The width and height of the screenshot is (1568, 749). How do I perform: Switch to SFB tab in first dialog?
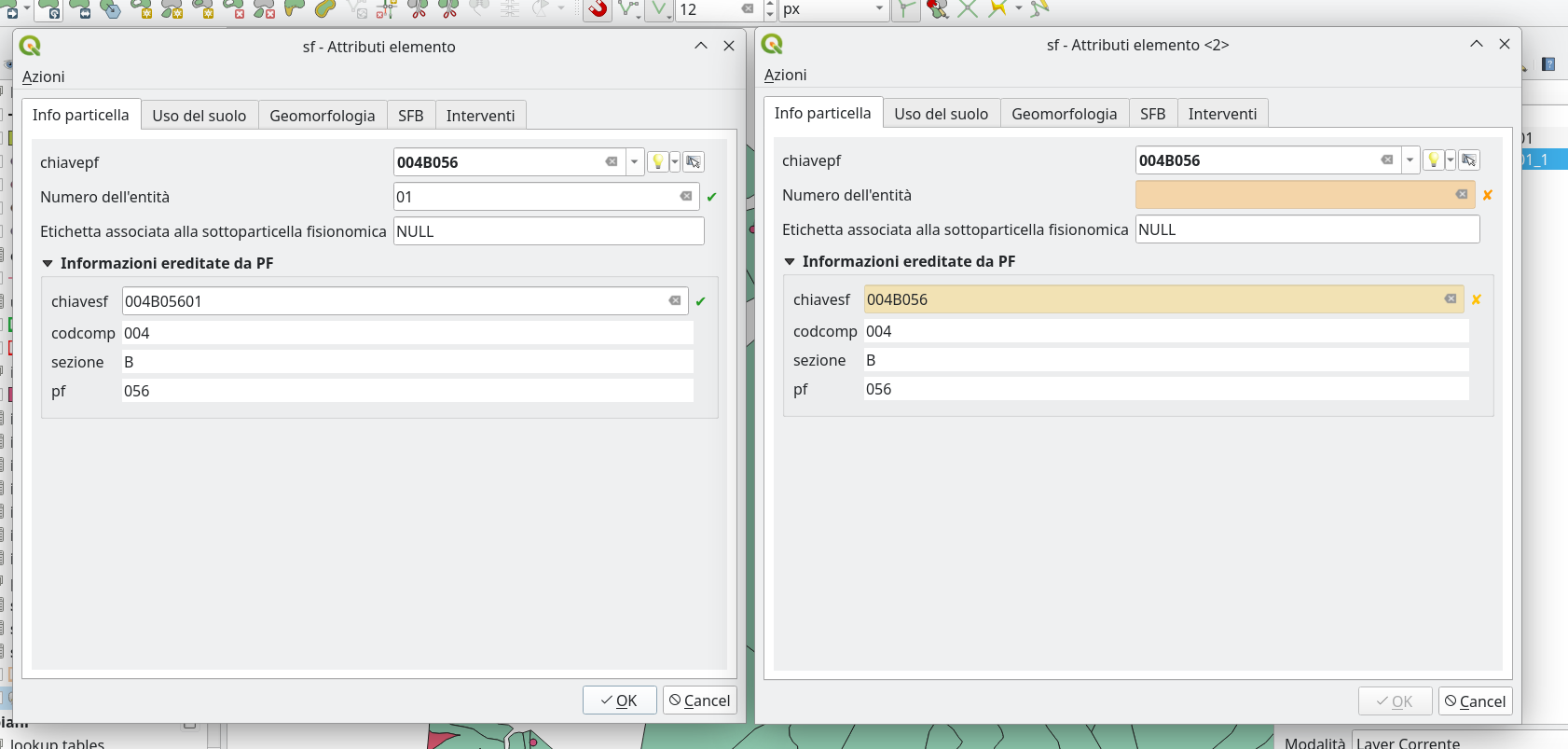point(411,116)
